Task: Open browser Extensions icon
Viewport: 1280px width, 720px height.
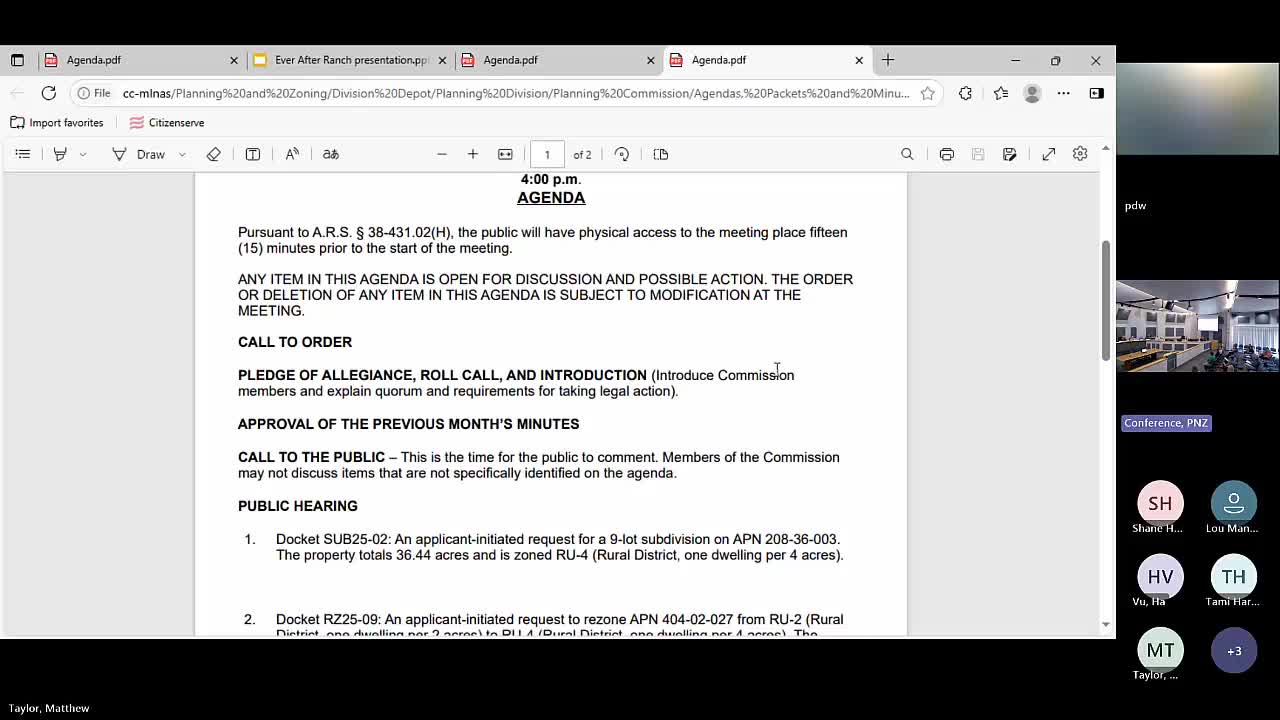Action: coord(965,93)
